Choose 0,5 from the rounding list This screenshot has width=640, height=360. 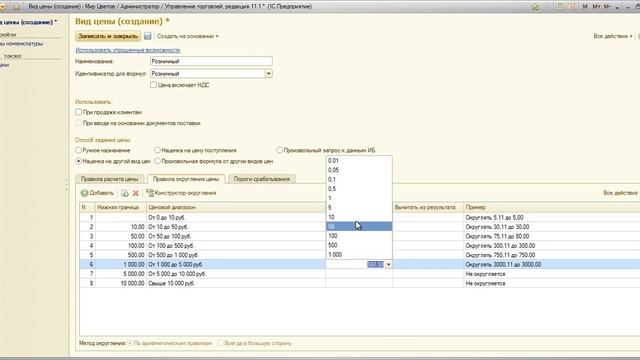pos(359,189)
